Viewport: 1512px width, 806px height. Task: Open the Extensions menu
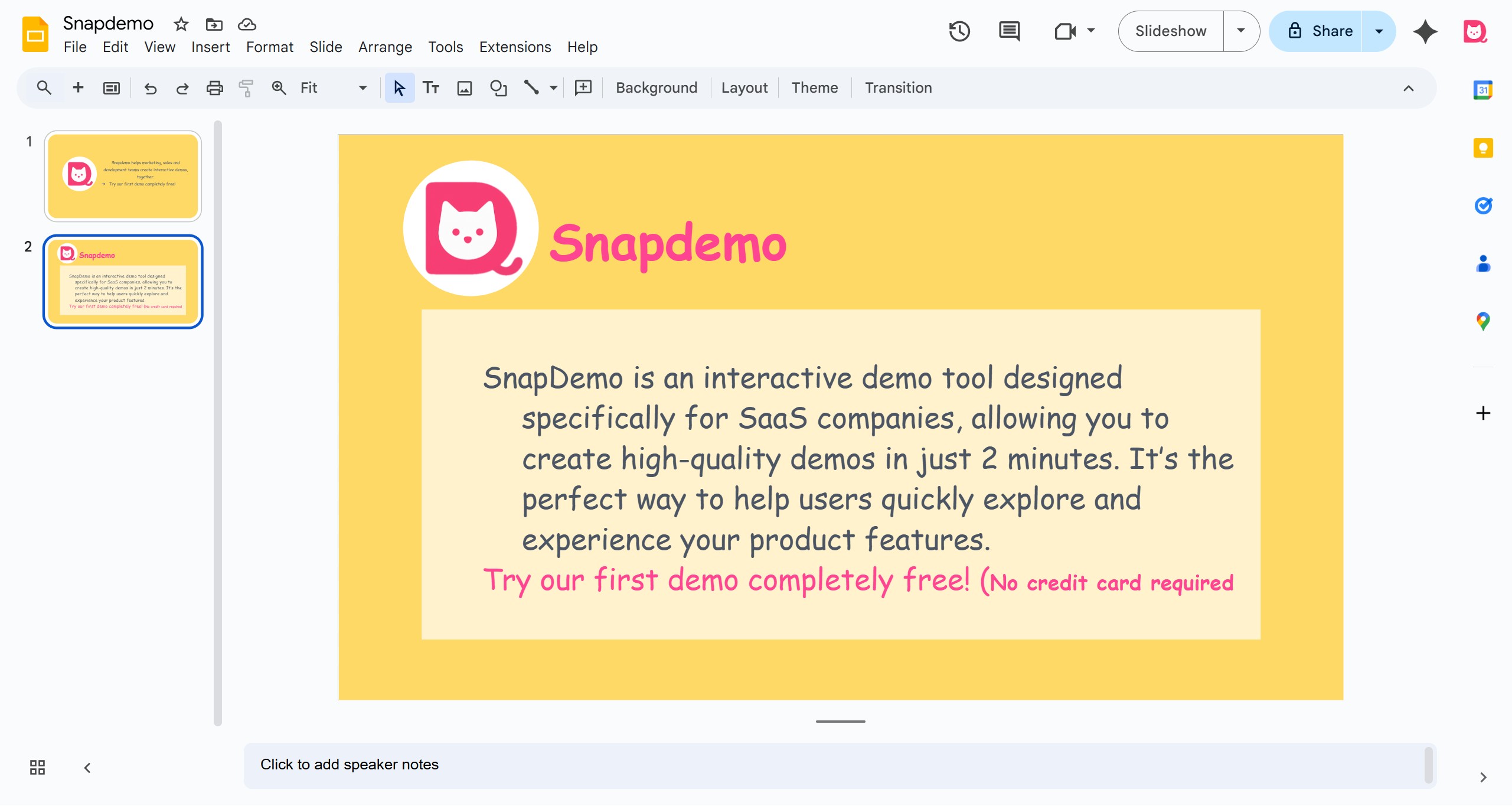pos(515,47)
